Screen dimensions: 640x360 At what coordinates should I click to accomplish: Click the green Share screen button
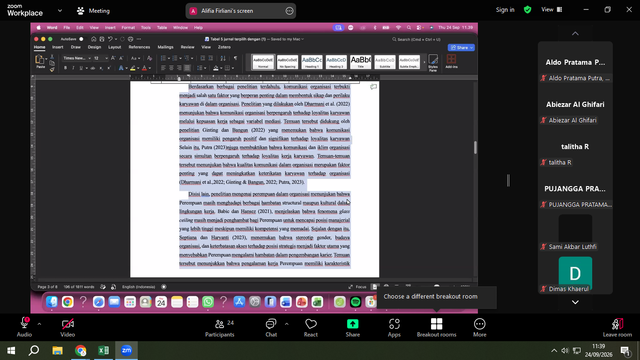tap(353, 328)
